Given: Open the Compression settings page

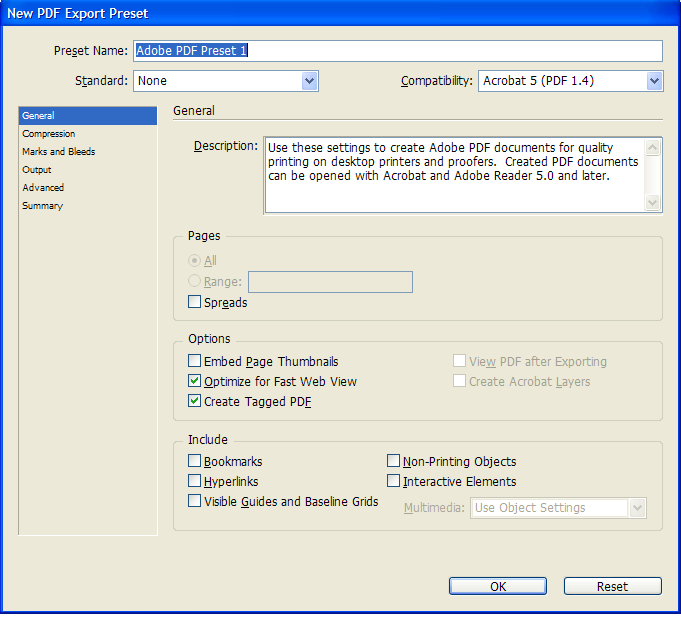Looking at the screenshot, I should (88, 134).
